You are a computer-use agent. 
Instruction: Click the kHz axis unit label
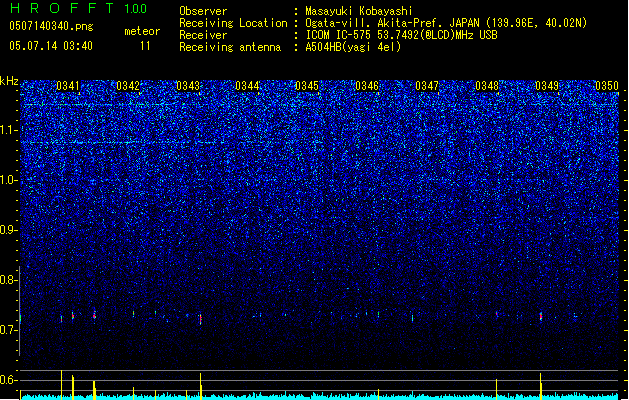pyautogui.click(x=9, y=81)
